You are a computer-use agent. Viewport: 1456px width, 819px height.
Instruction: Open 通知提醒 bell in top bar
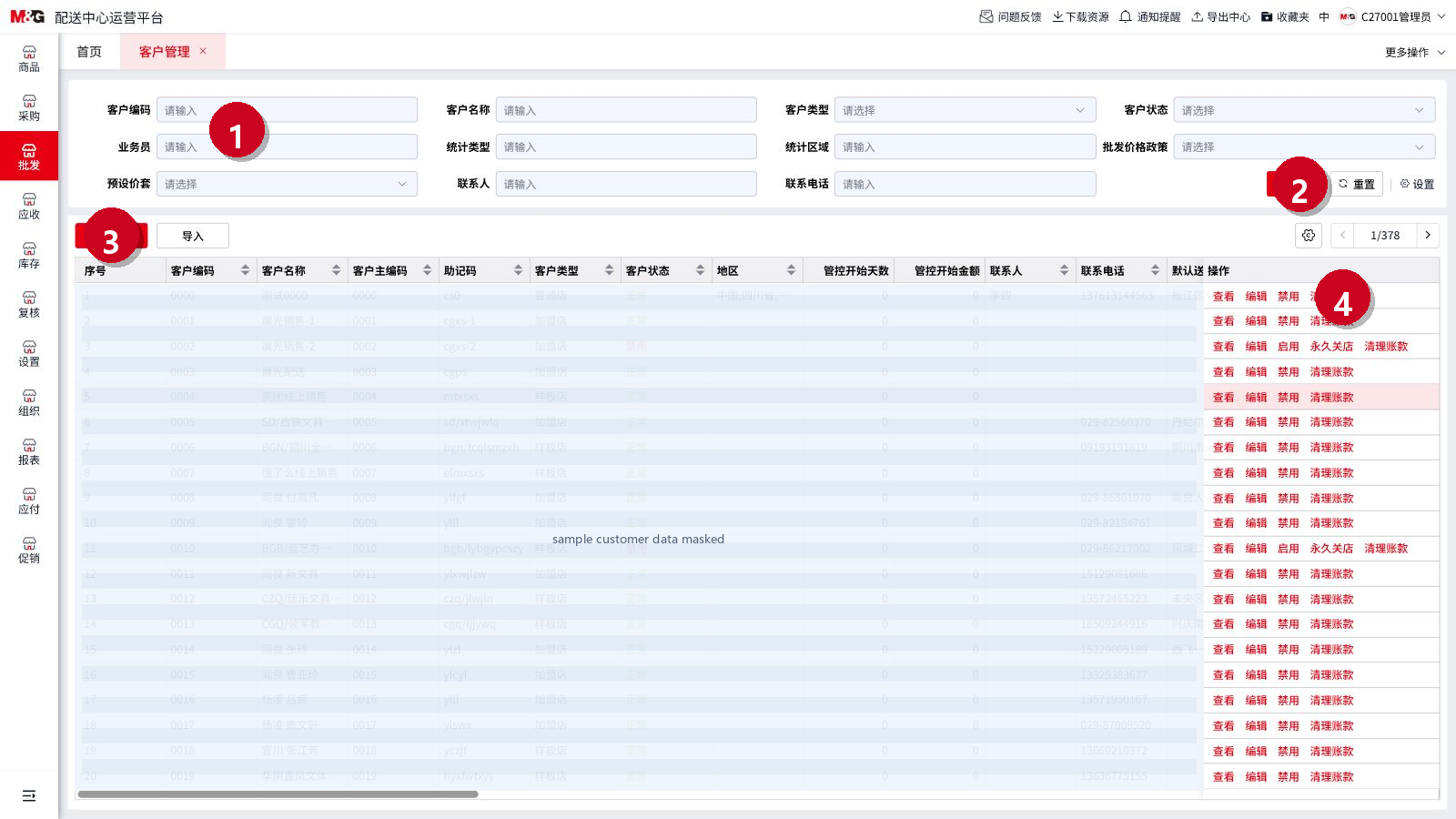click(1149, 16)
